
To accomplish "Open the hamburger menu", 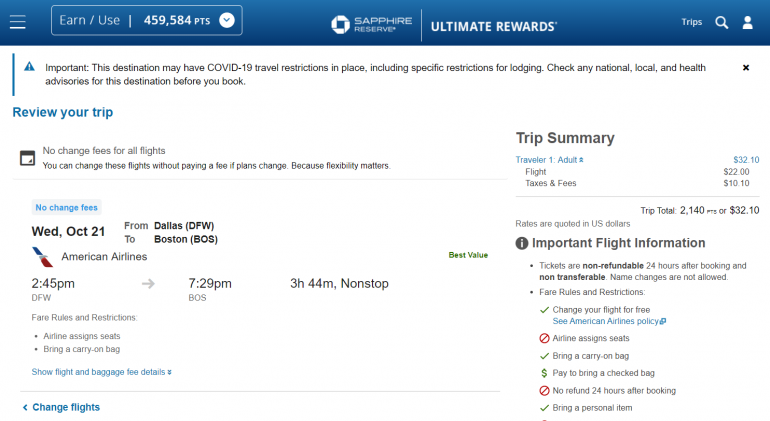I will pyautogui.click(x=17, y=22).
